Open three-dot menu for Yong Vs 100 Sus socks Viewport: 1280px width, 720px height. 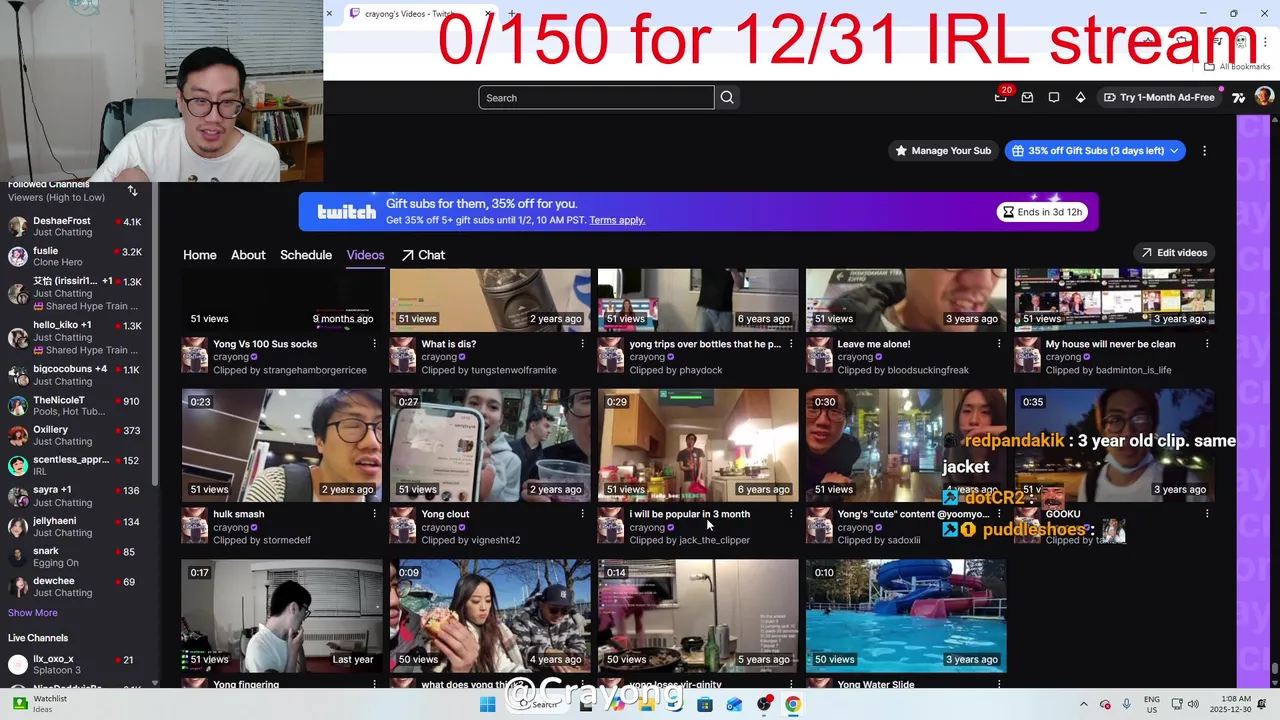374,344
